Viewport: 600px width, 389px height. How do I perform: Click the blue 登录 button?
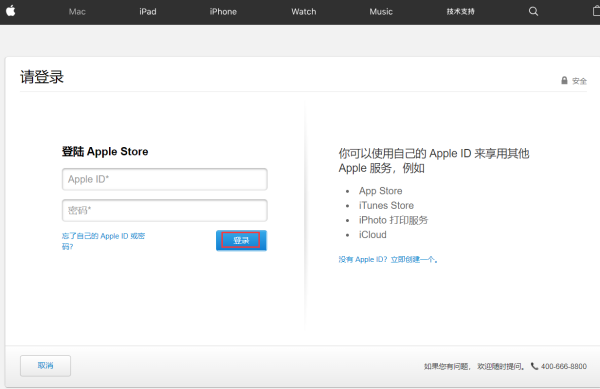(x=241, y=240)
